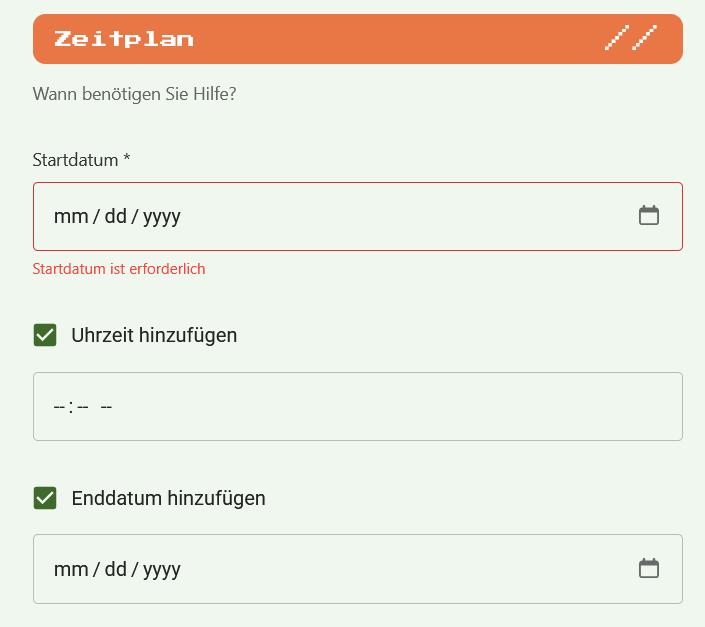
Task: Open the Enddatum calendar picker icon
Action: click(x=649, y=568)
